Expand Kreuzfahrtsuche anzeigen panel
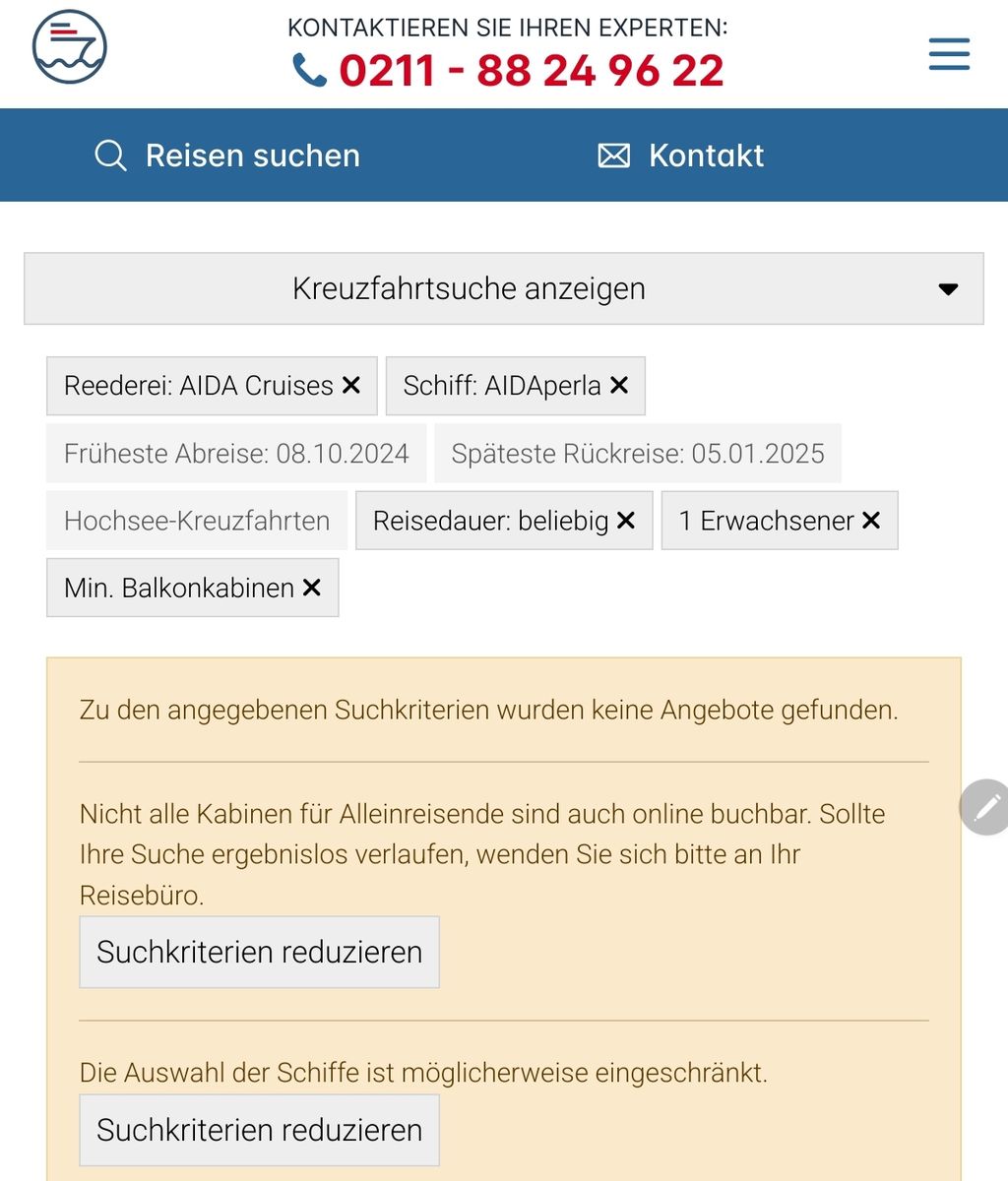Screen dimensions: 1008x1181 click(x=504, y=288)
